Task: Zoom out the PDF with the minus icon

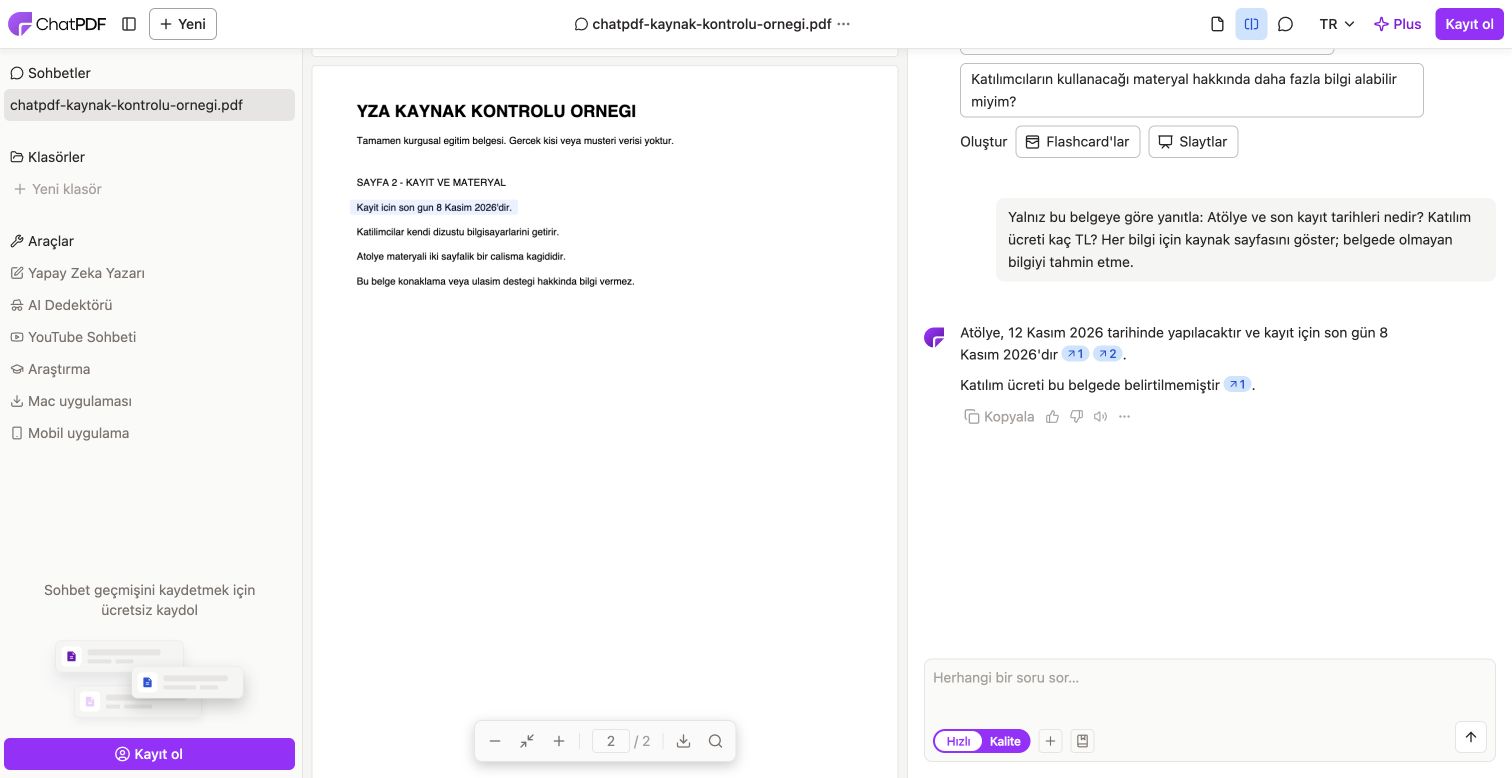Action: coord(495,741)
